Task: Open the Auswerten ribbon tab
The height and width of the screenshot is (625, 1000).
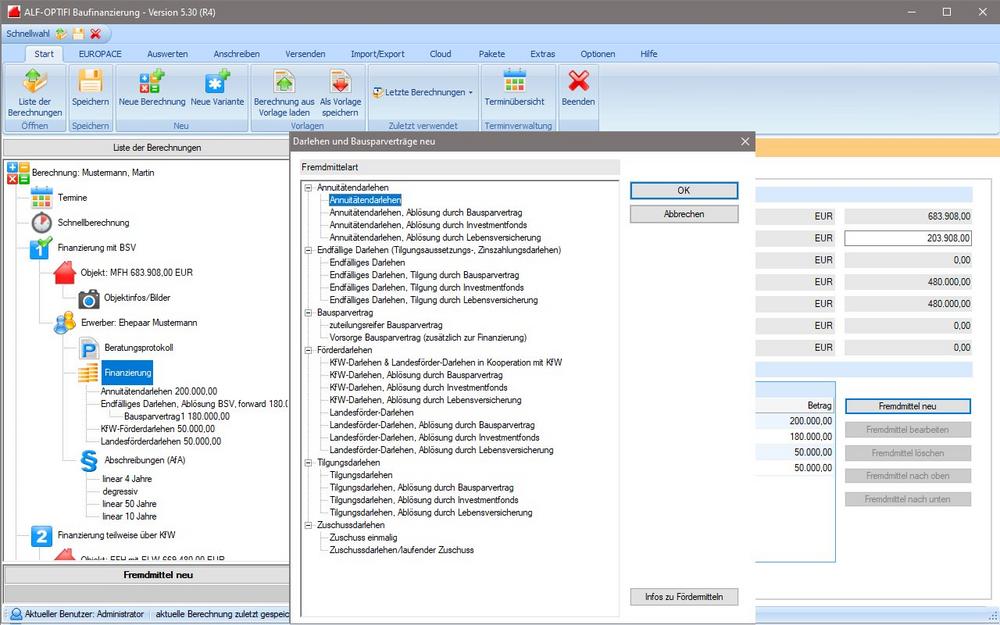Action: [167, 53]
